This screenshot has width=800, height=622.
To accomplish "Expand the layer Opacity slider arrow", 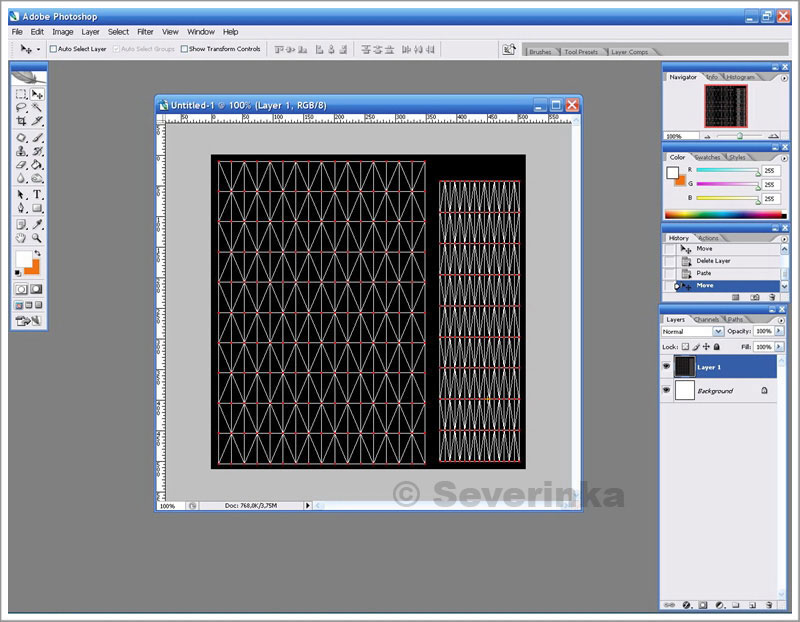I will tap(777, 331).
